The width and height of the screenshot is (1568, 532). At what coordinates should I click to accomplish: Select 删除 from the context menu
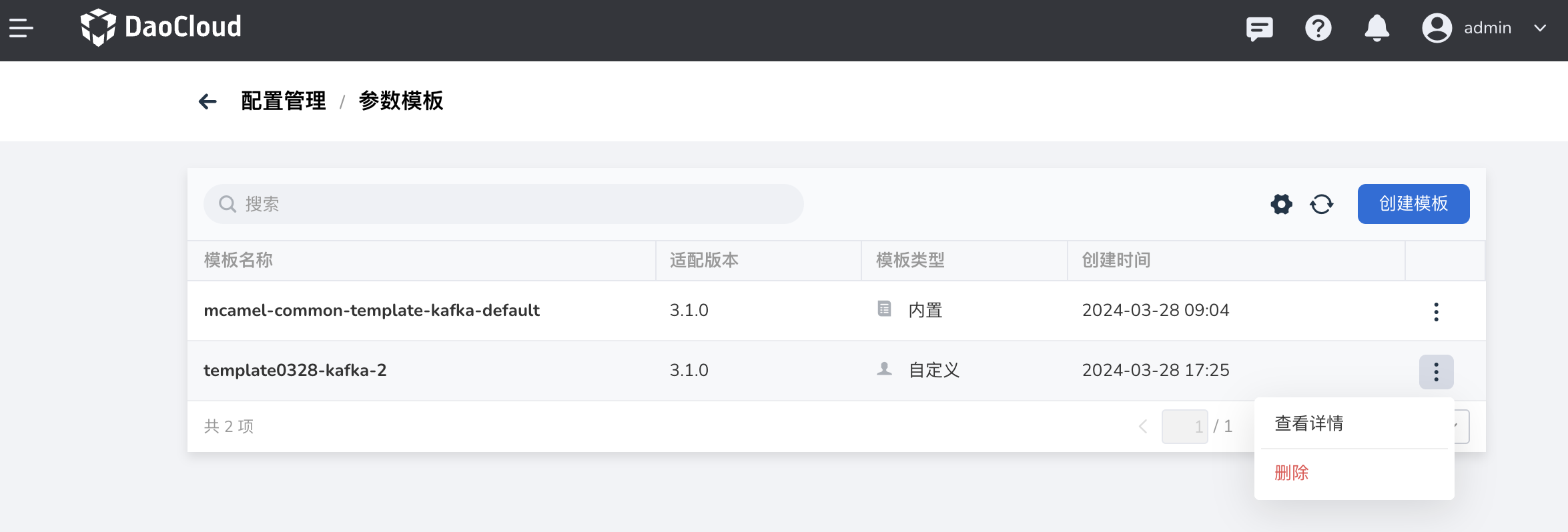[1291, 472]
